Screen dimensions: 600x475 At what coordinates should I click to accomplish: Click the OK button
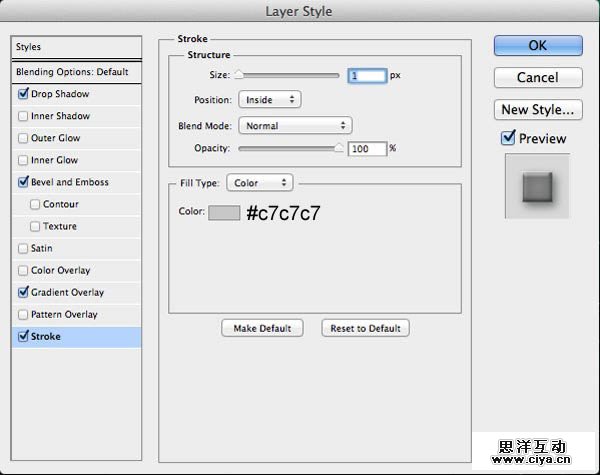(537, 45)
